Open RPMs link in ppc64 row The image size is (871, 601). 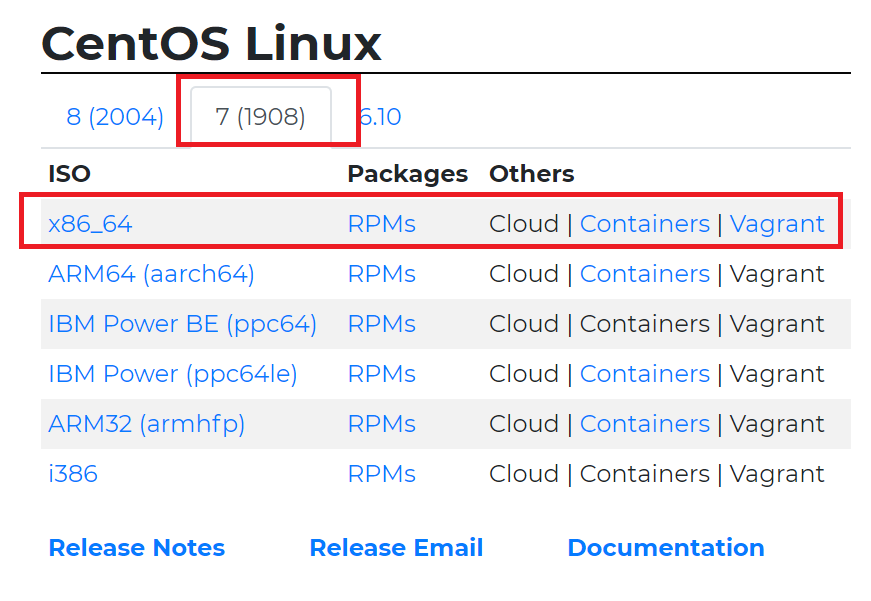coord(382,324)
